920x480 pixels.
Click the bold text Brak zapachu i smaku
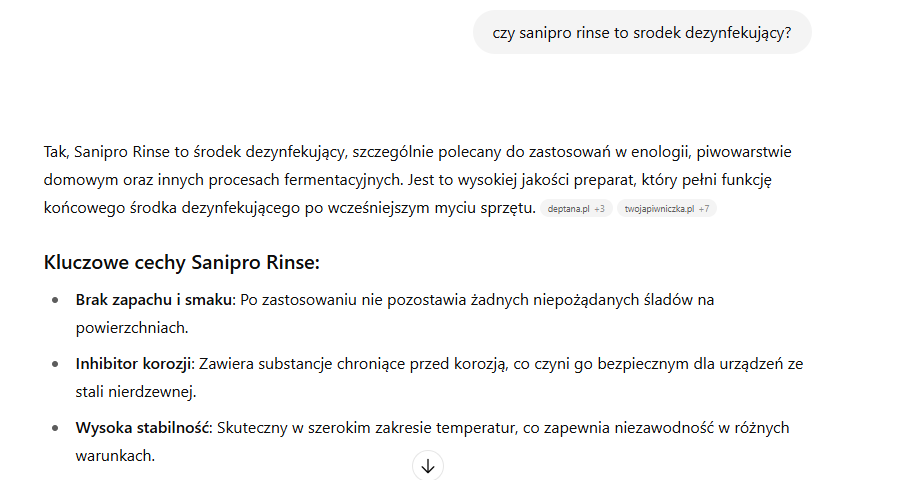[154, 299]
